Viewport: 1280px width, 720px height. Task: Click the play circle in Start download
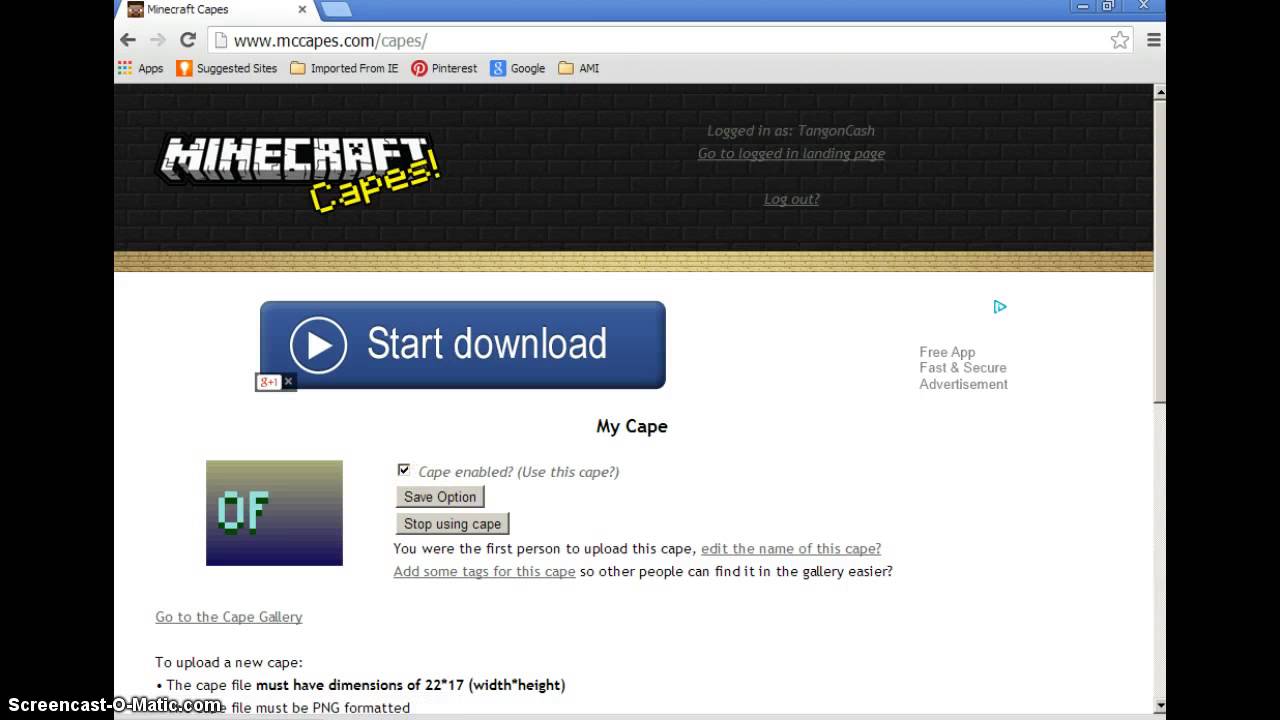coord(319,345)
